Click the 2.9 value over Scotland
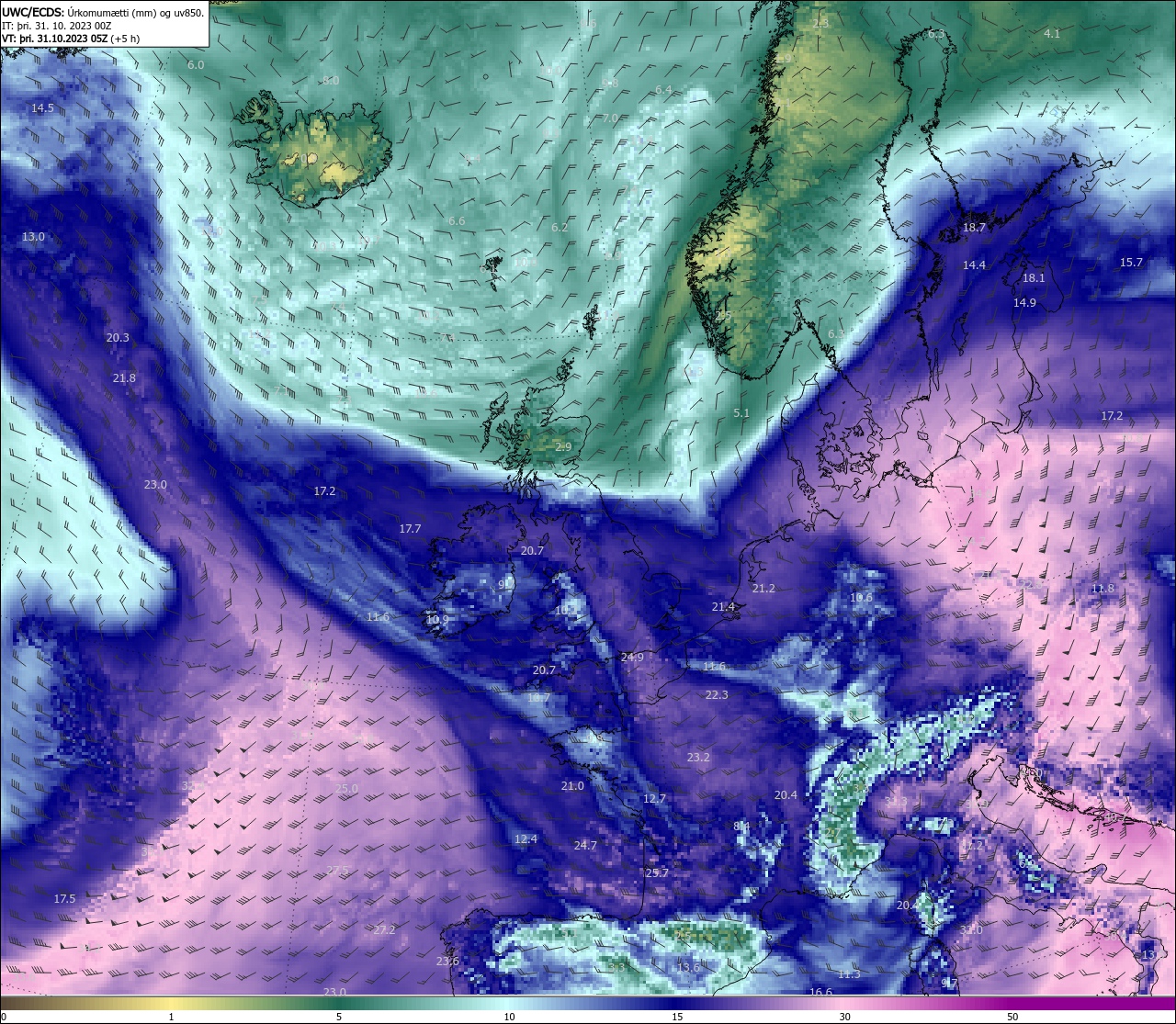The height and width of the screenshot is (1024, 1176). tap(563, 447)
